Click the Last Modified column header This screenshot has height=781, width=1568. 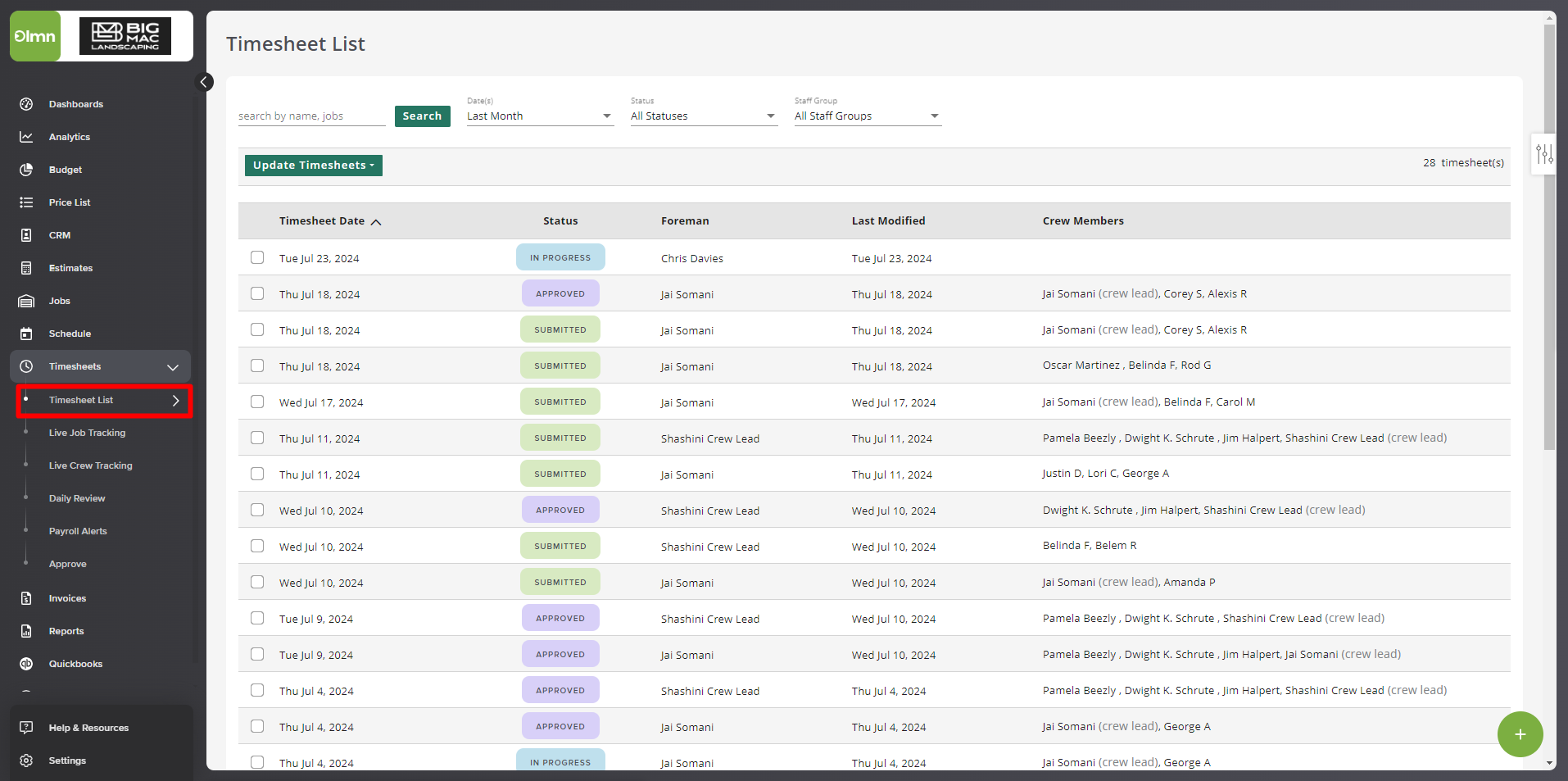click(x=888, y=221)
